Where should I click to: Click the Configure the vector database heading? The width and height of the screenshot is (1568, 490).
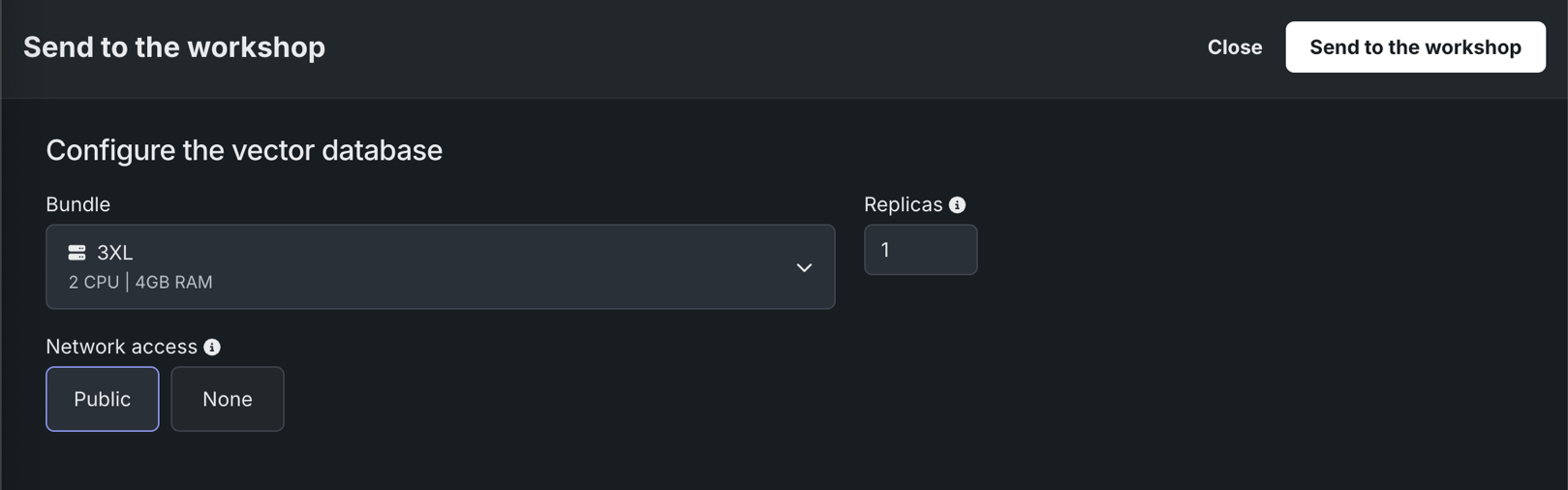244,150
